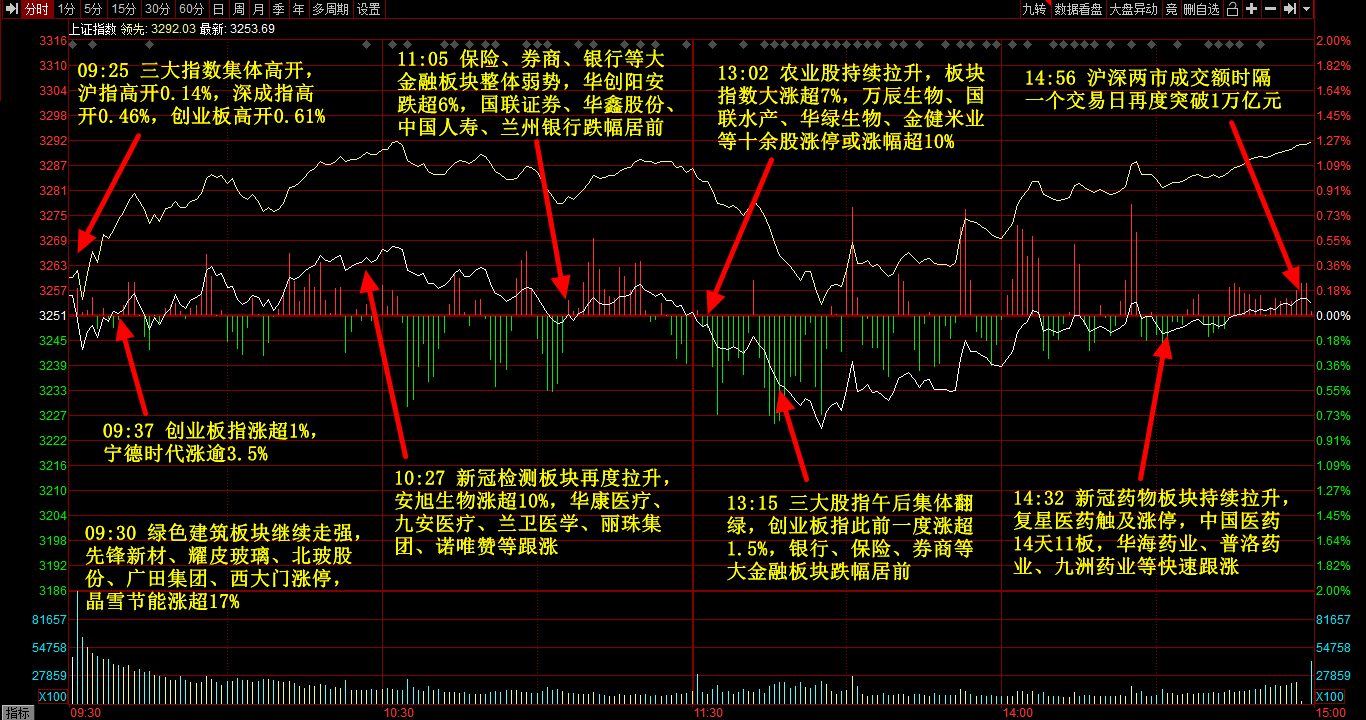This screenshot has width=1366, height=720.
Task: Click the collapse arrow icon at top-left
Action: (x=10, y=9)
